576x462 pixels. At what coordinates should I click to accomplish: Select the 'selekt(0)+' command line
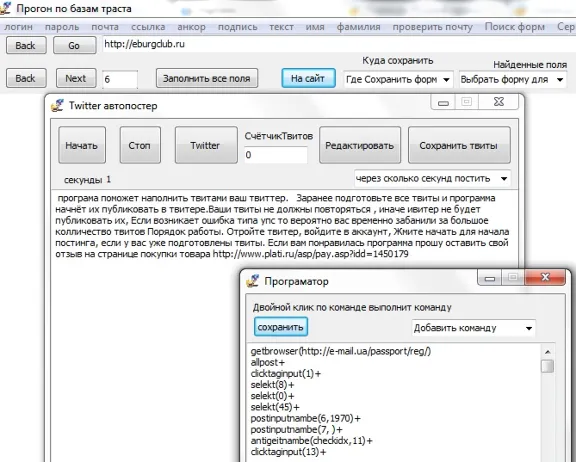[x=273, y=396]
